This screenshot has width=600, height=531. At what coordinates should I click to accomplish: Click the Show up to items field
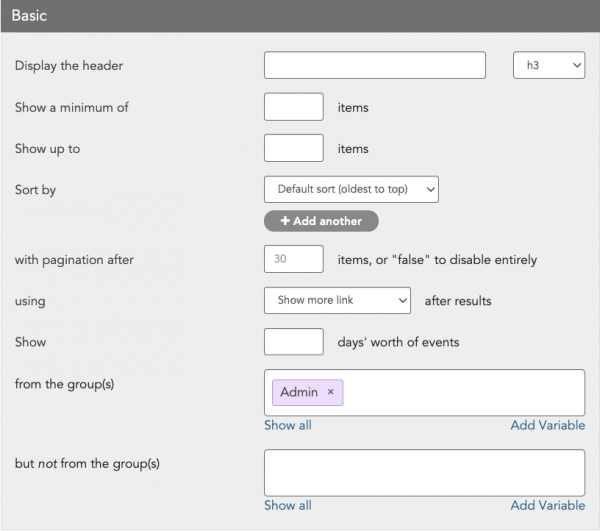coord(293,148)
